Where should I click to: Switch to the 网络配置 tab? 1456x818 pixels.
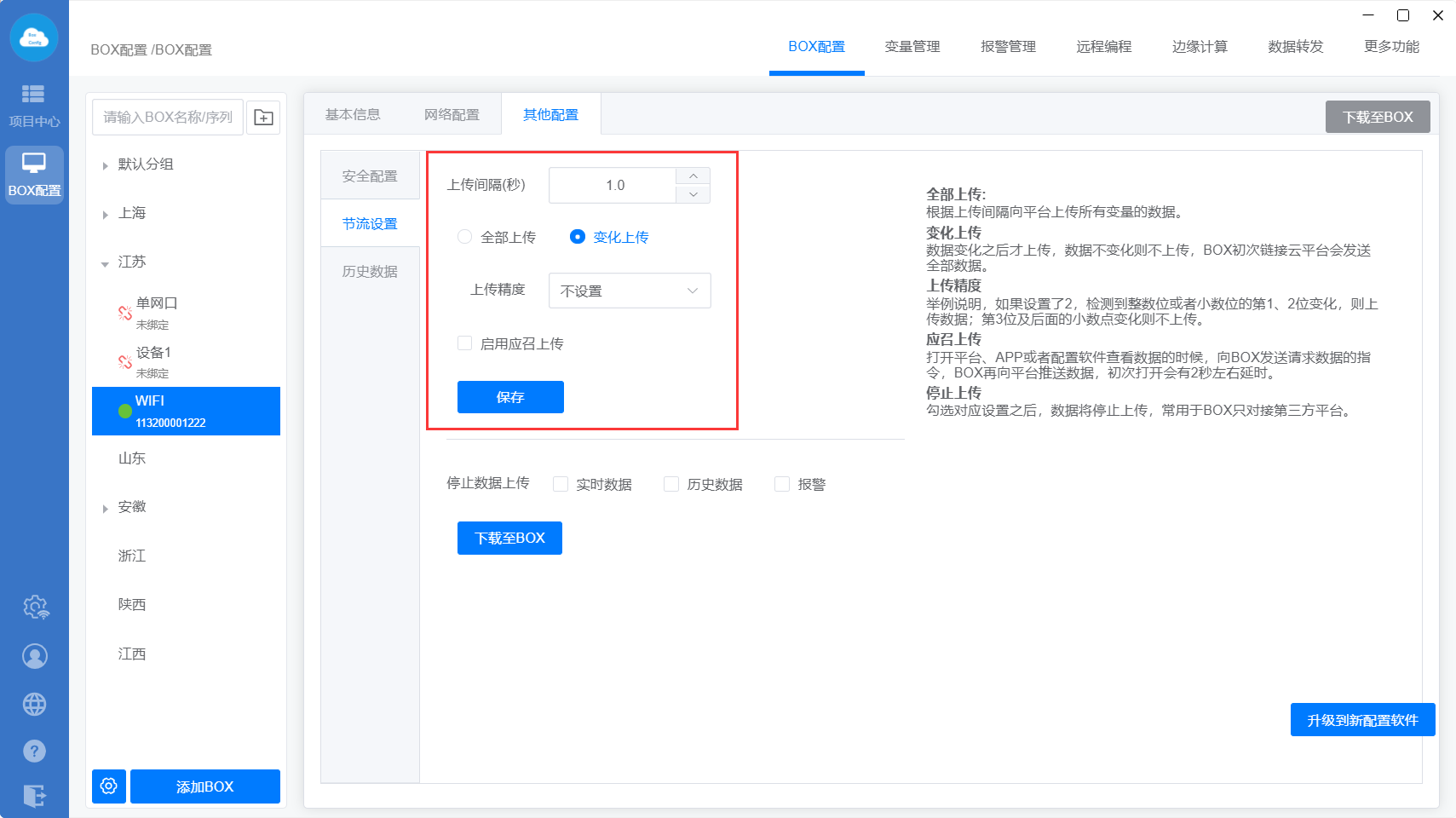click(452, 114)
